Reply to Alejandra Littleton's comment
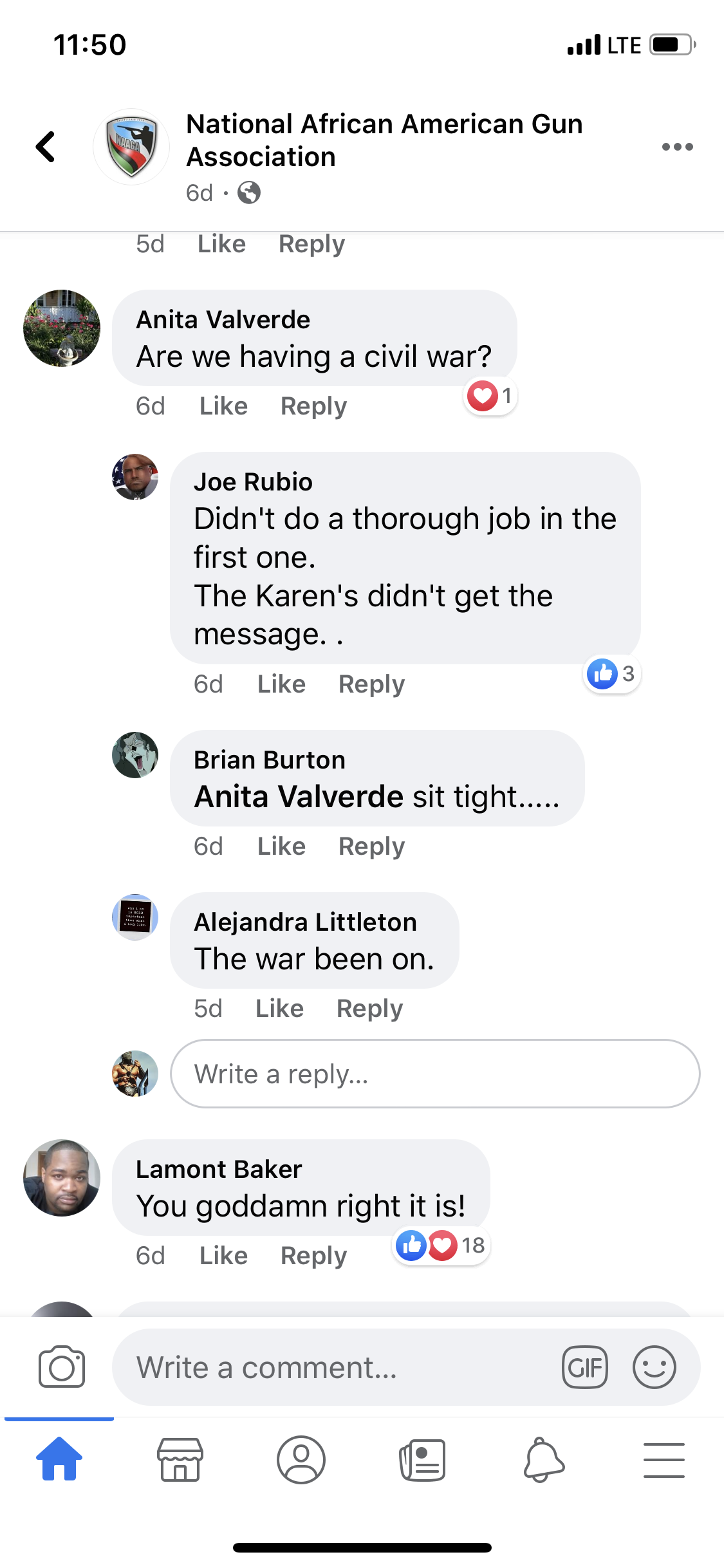The width and height of the screenshot is (724, 1568). click(369, 1009)
